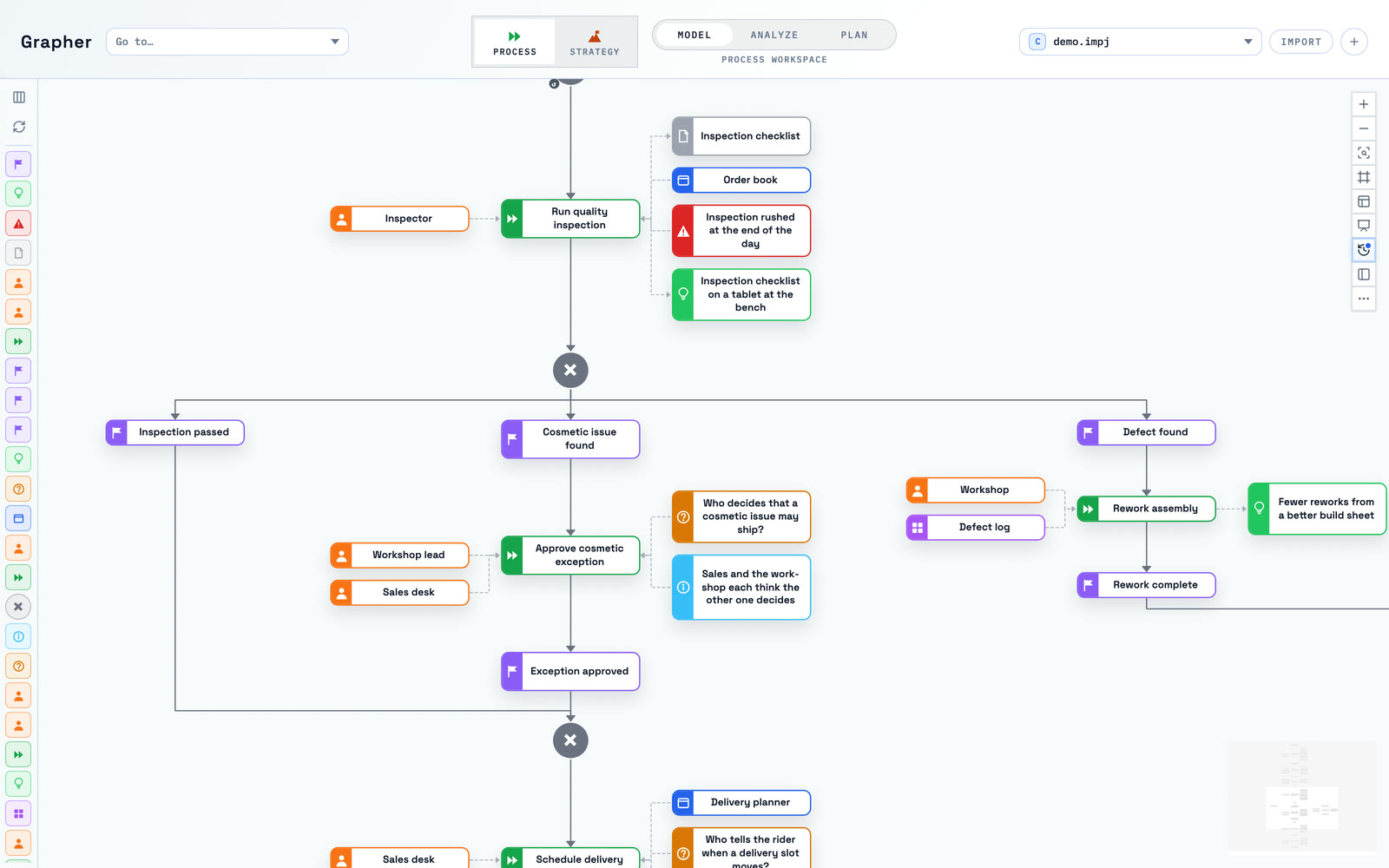Select the MODEL workspace tab

point(694,35)
